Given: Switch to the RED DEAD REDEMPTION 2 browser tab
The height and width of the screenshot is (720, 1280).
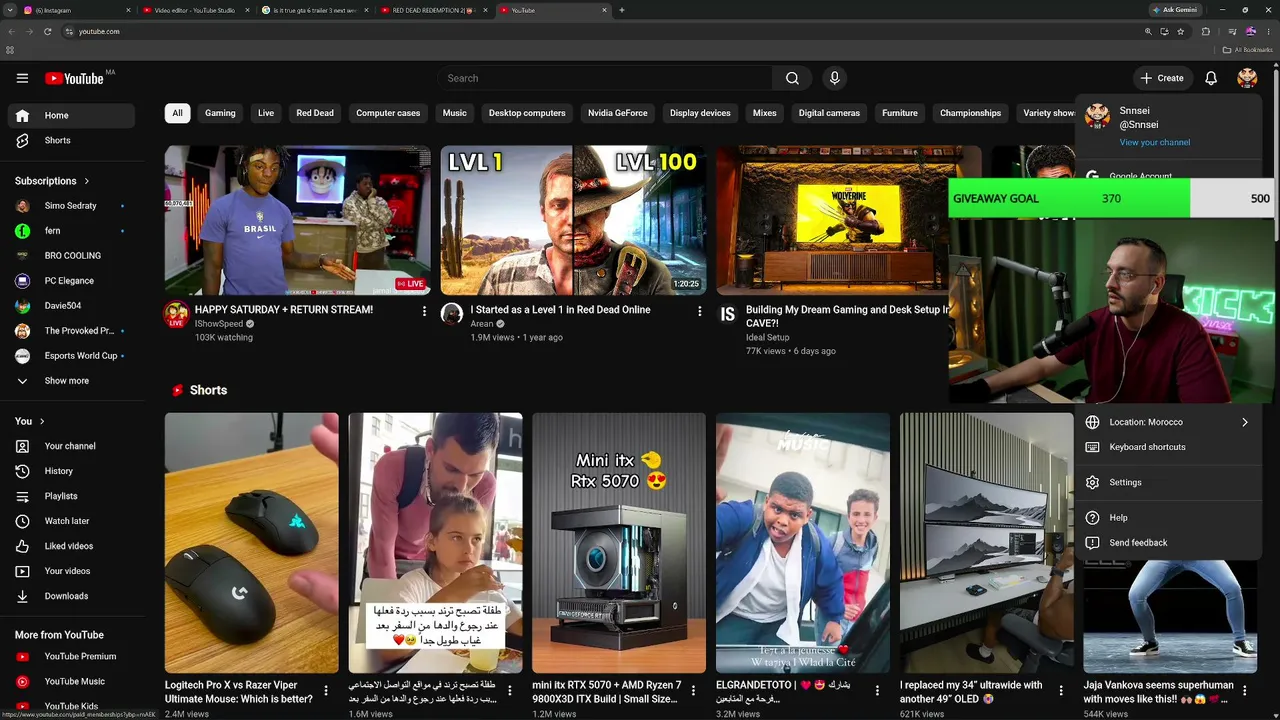Looking at the screenshot, I should (x=433, y=10).
